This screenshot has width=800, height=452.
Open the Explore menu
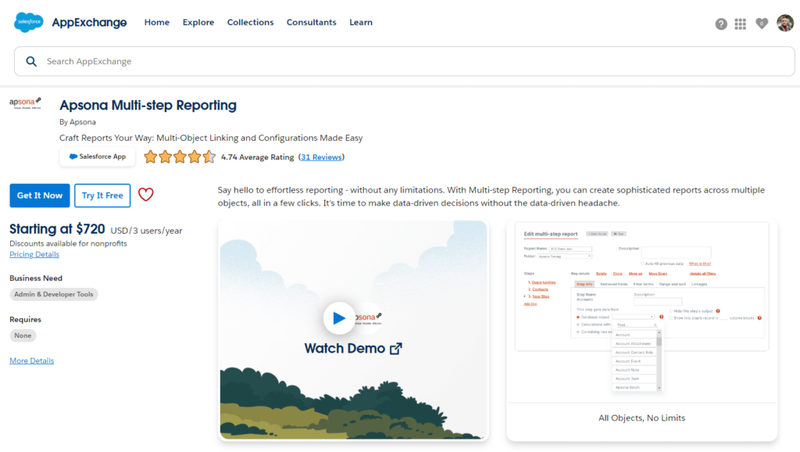pos(198,22)
